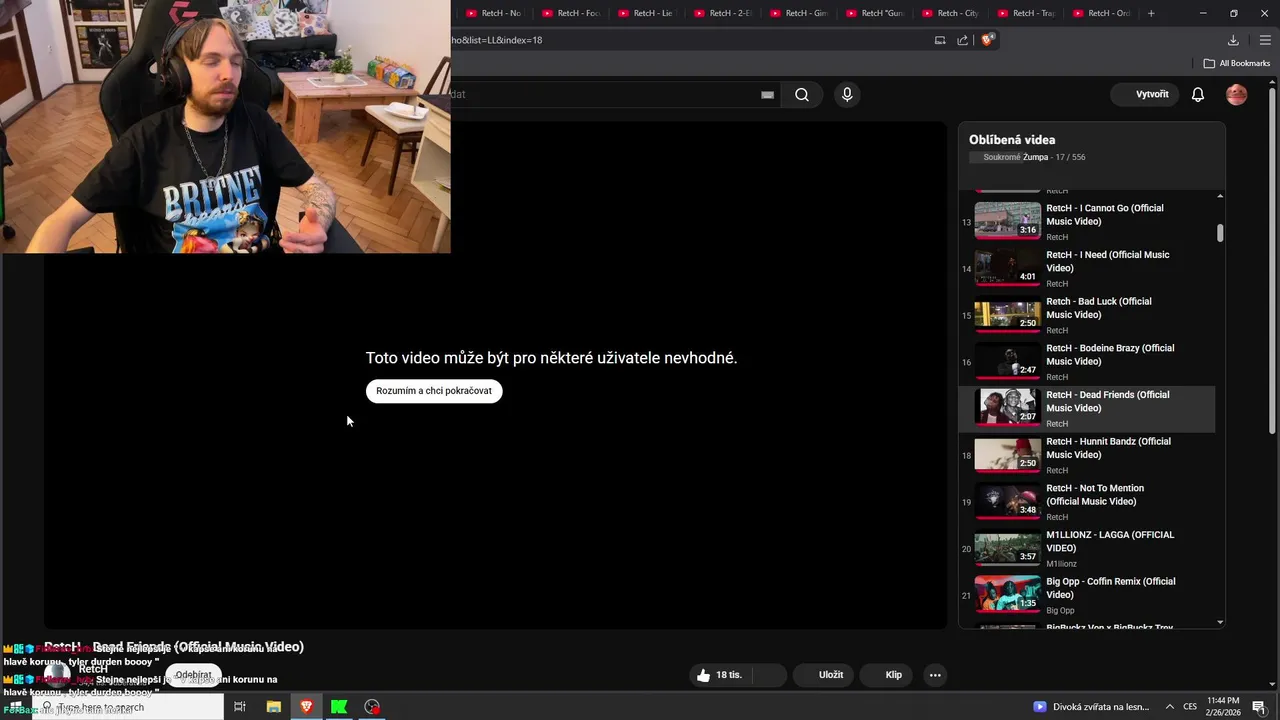Open YouTube notifications bell
The height and width of the screenshot is (720, 1280).
tap(1198, 95)
